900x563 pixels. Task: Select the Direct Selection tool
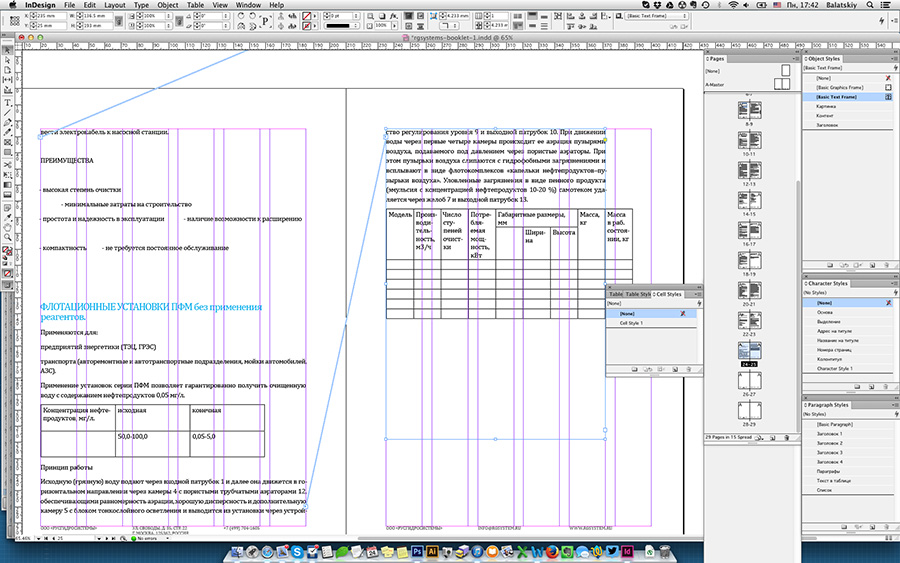click(7, 60)
